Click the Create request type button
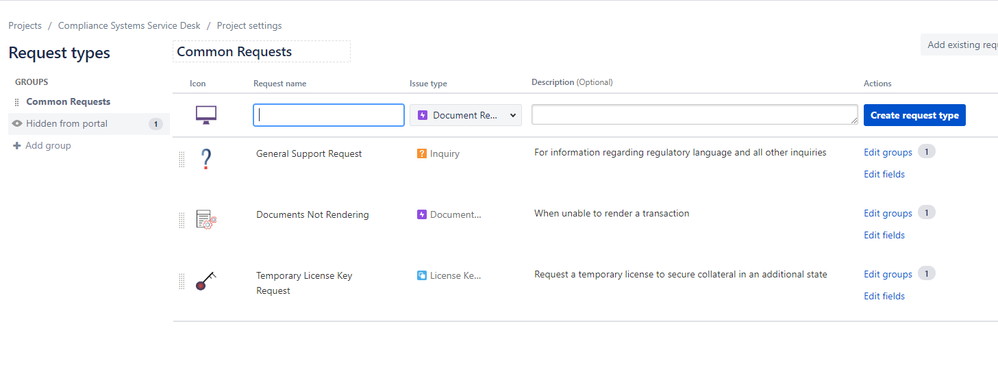Viewport: 998px width, 385px height. (914, 115)
